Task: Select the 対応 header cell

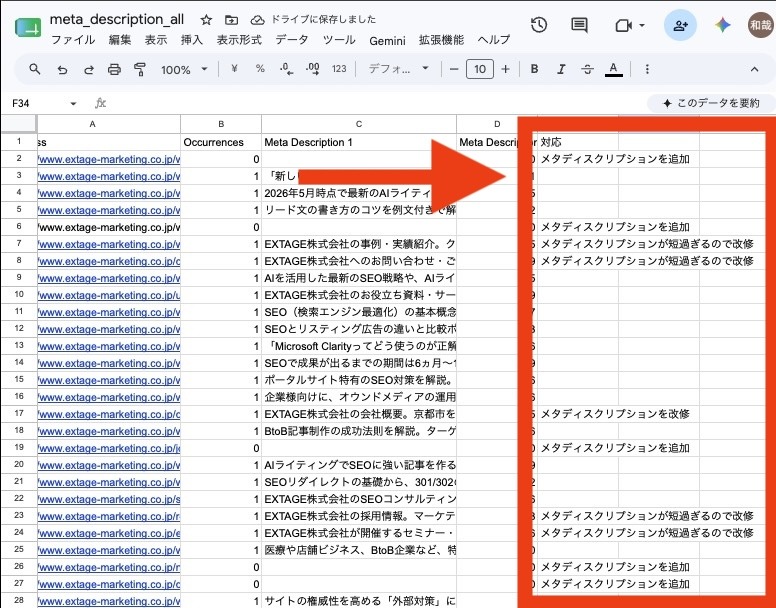Action: tap(578, 142)
